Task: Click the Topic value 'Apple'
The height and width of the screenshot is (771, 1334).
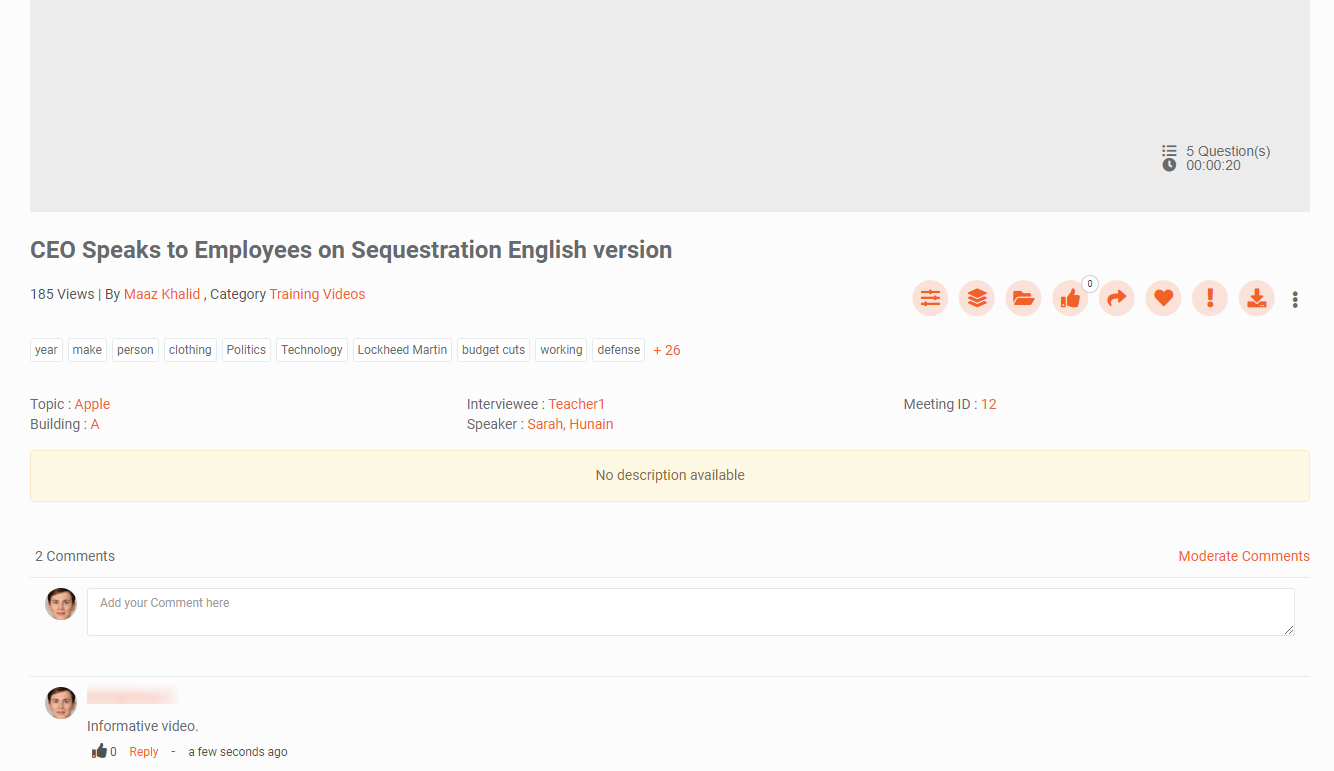Action: click(x=92, y=404)
